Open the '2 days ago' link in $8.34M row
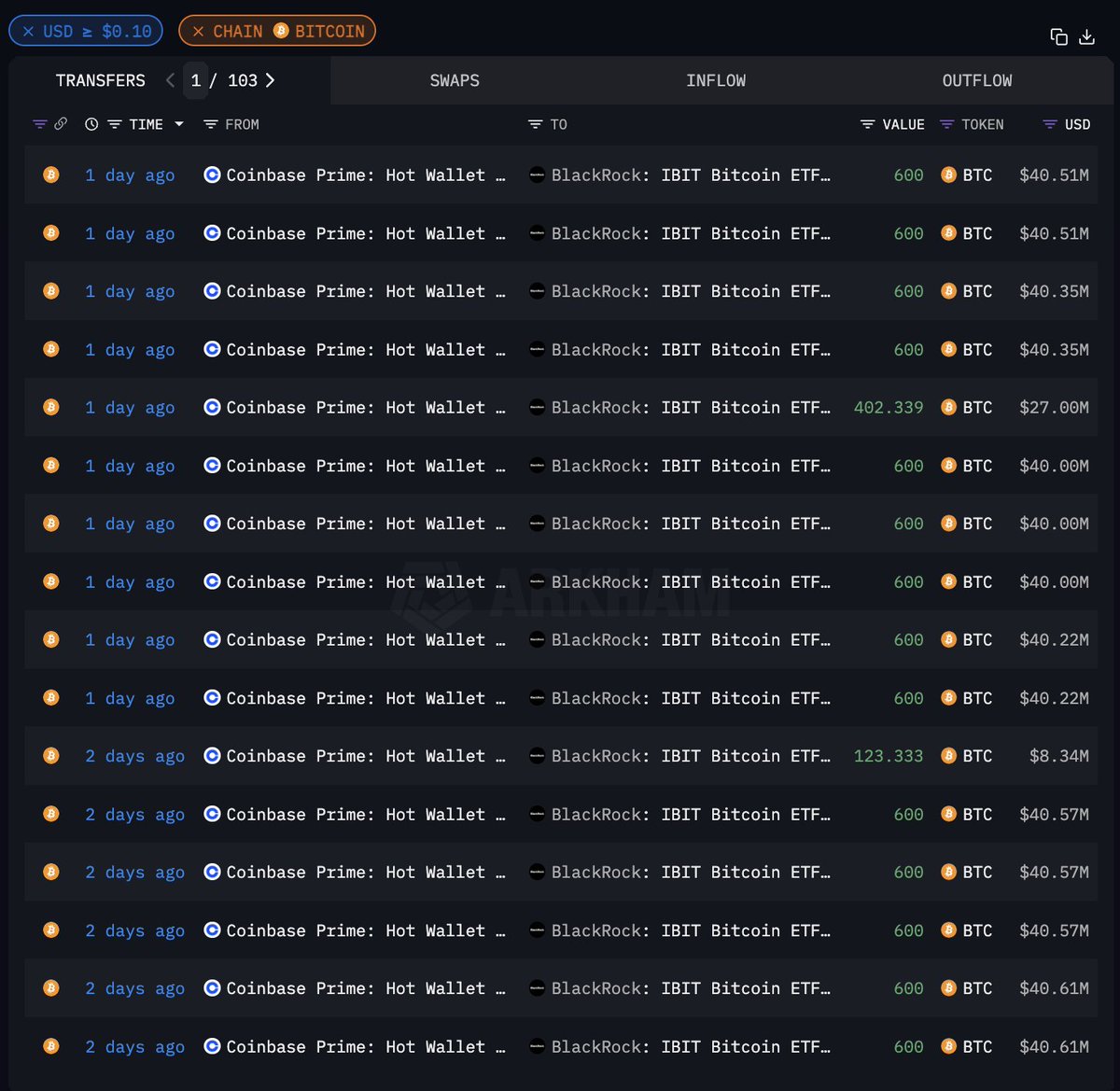Viewport: 1120px width, 1091px height. pos(135,756)
